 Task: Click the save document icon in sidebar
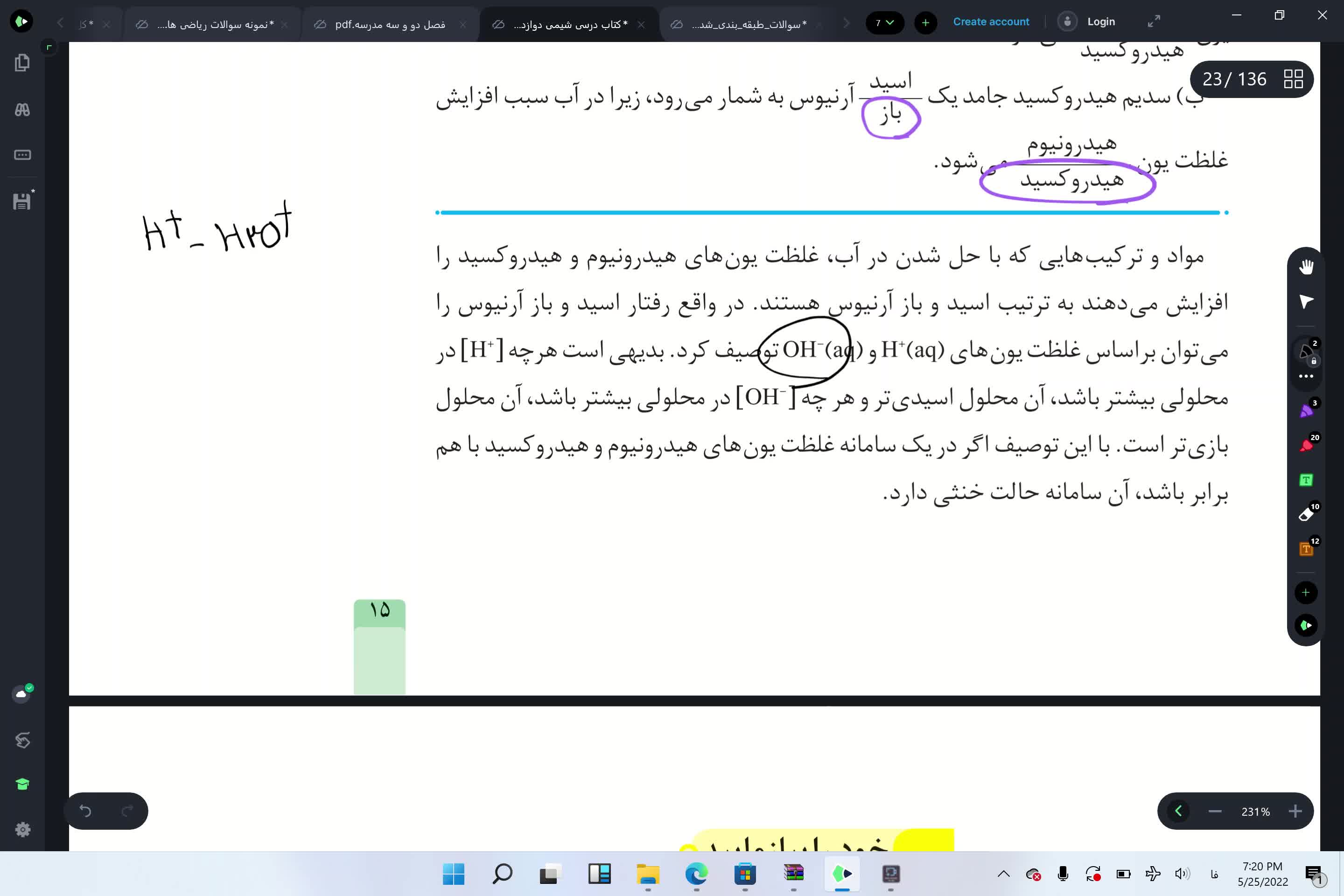coord(22,201)
